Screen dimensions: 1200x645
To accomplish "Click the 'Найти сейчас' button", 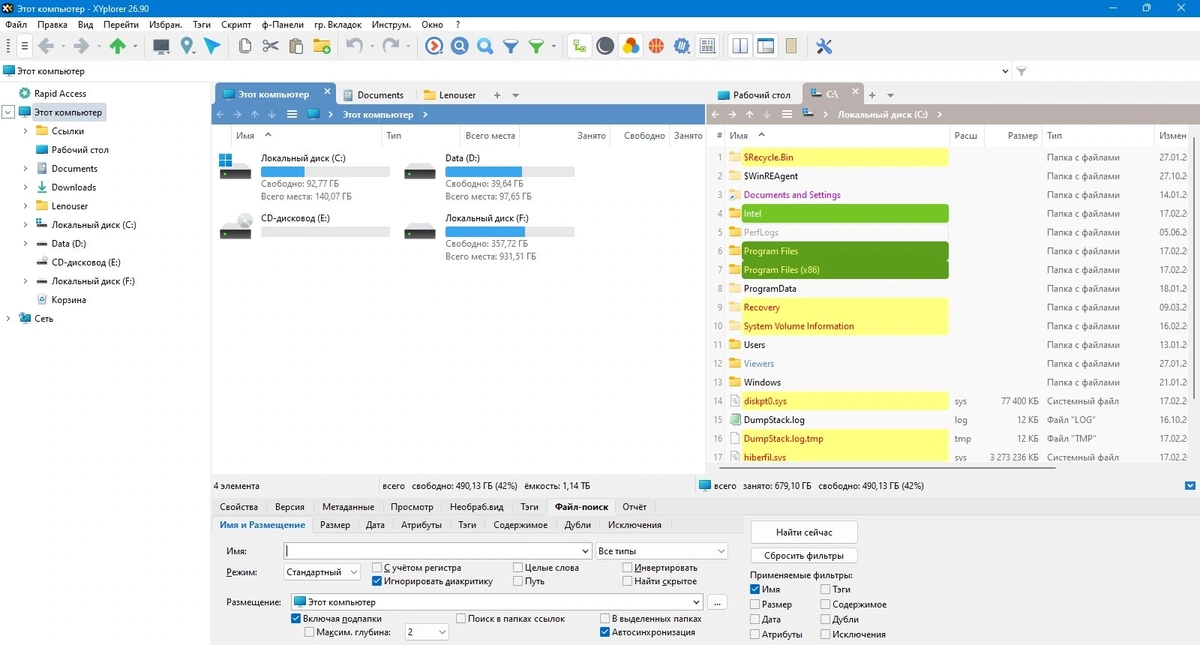I will pos(804,532).
